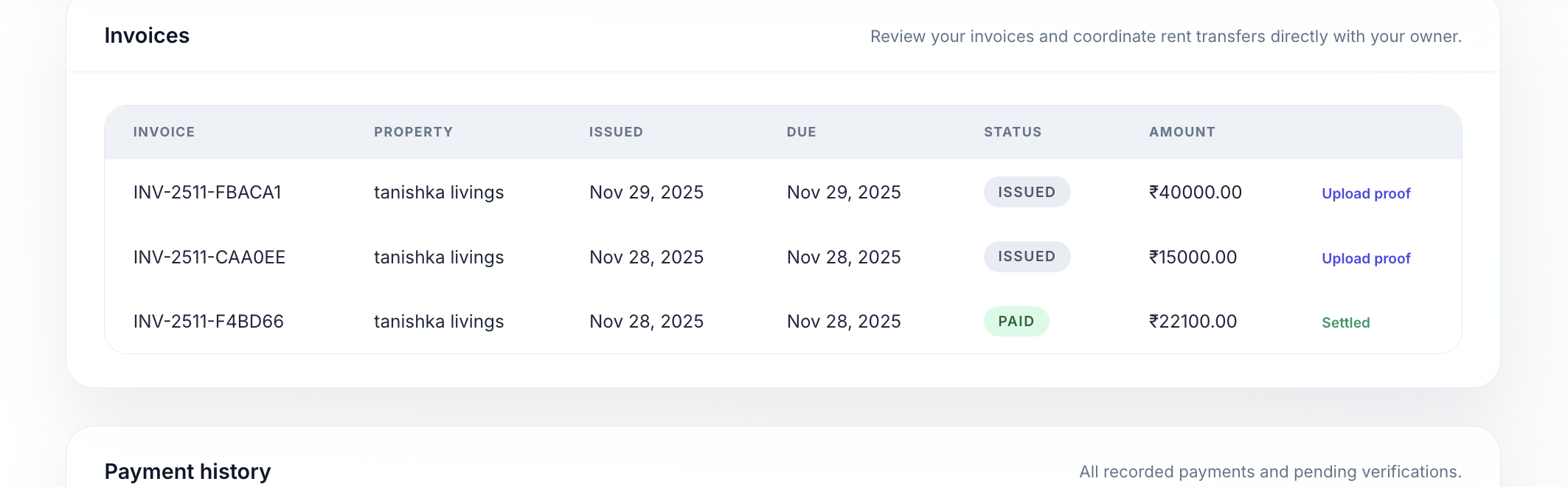Click the DUE column header
The width and height of the screenshot is (1568, 487).
point(801,132)
